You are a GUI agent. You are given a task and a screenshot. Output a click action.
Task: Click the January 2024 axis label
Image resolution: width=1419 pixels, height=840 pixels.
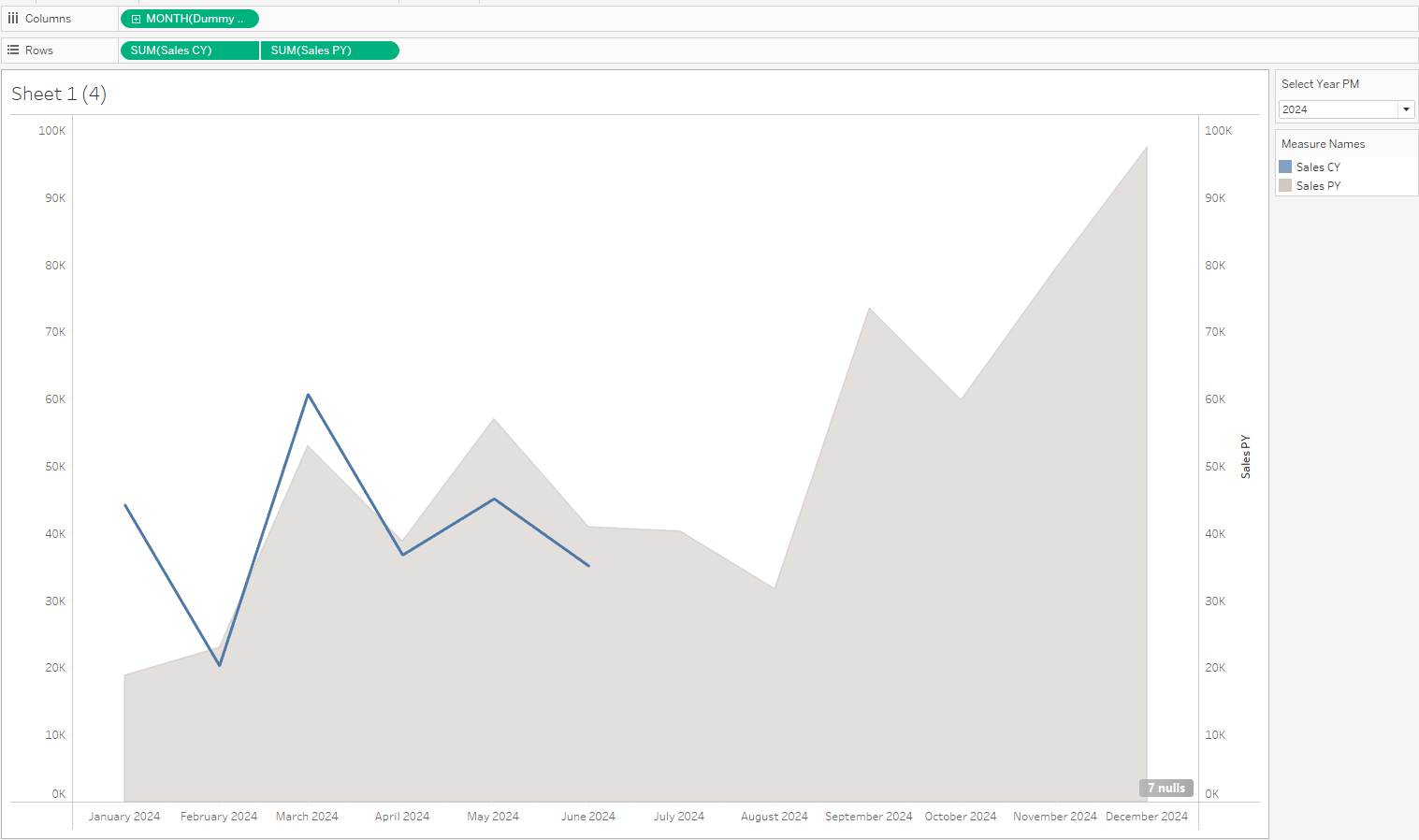point(124,817)
